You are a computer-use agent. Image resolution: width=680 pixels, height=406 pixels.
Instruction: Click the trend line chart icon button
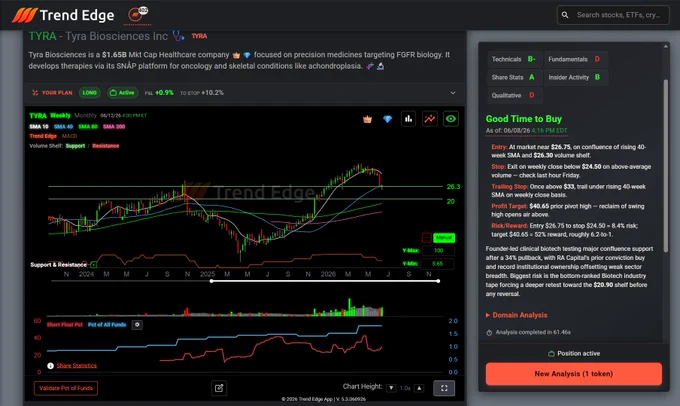pyautogui.click(x=430, y=119)
